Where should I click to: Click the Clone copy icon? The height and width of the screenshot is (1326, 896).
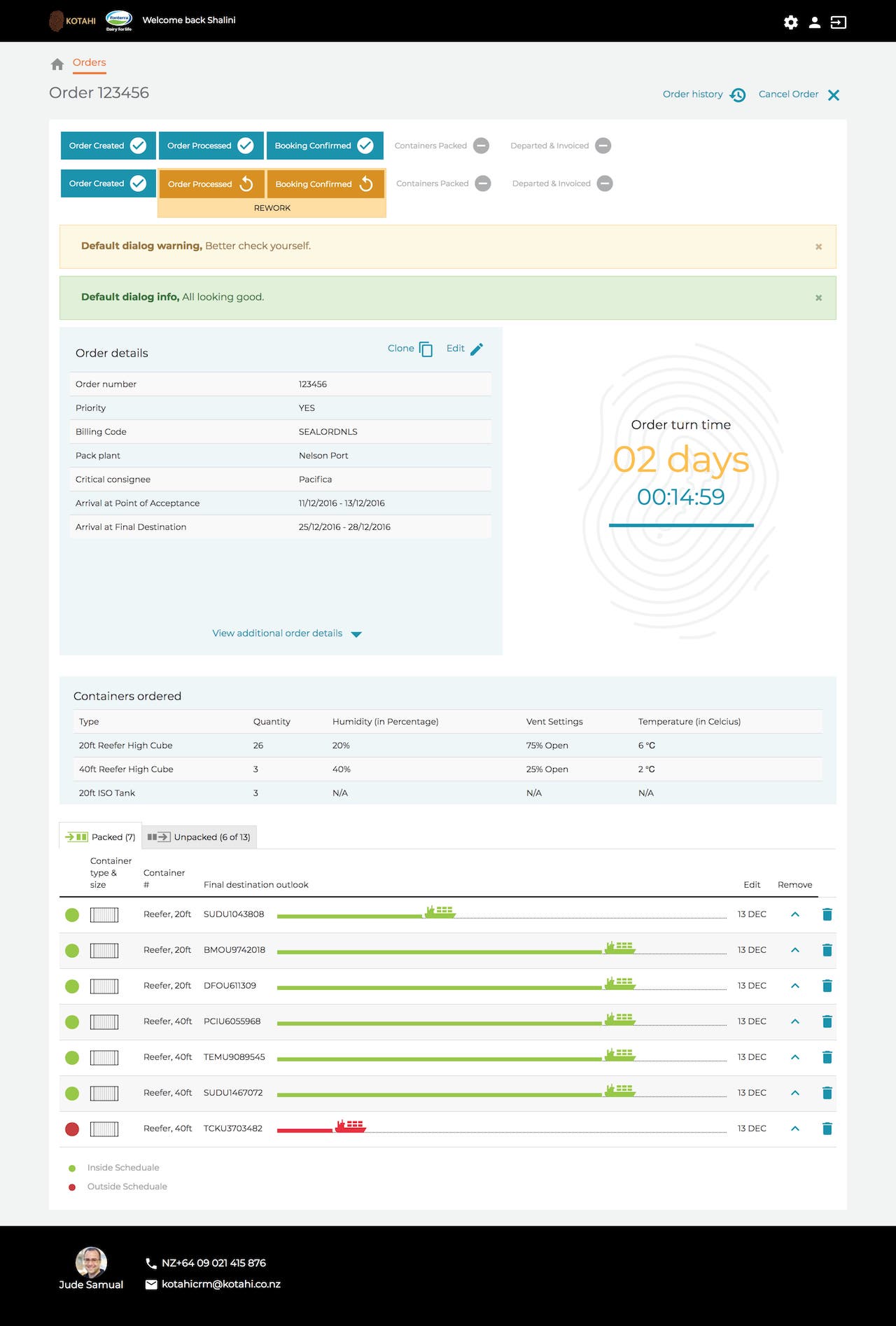click(426, 349)
